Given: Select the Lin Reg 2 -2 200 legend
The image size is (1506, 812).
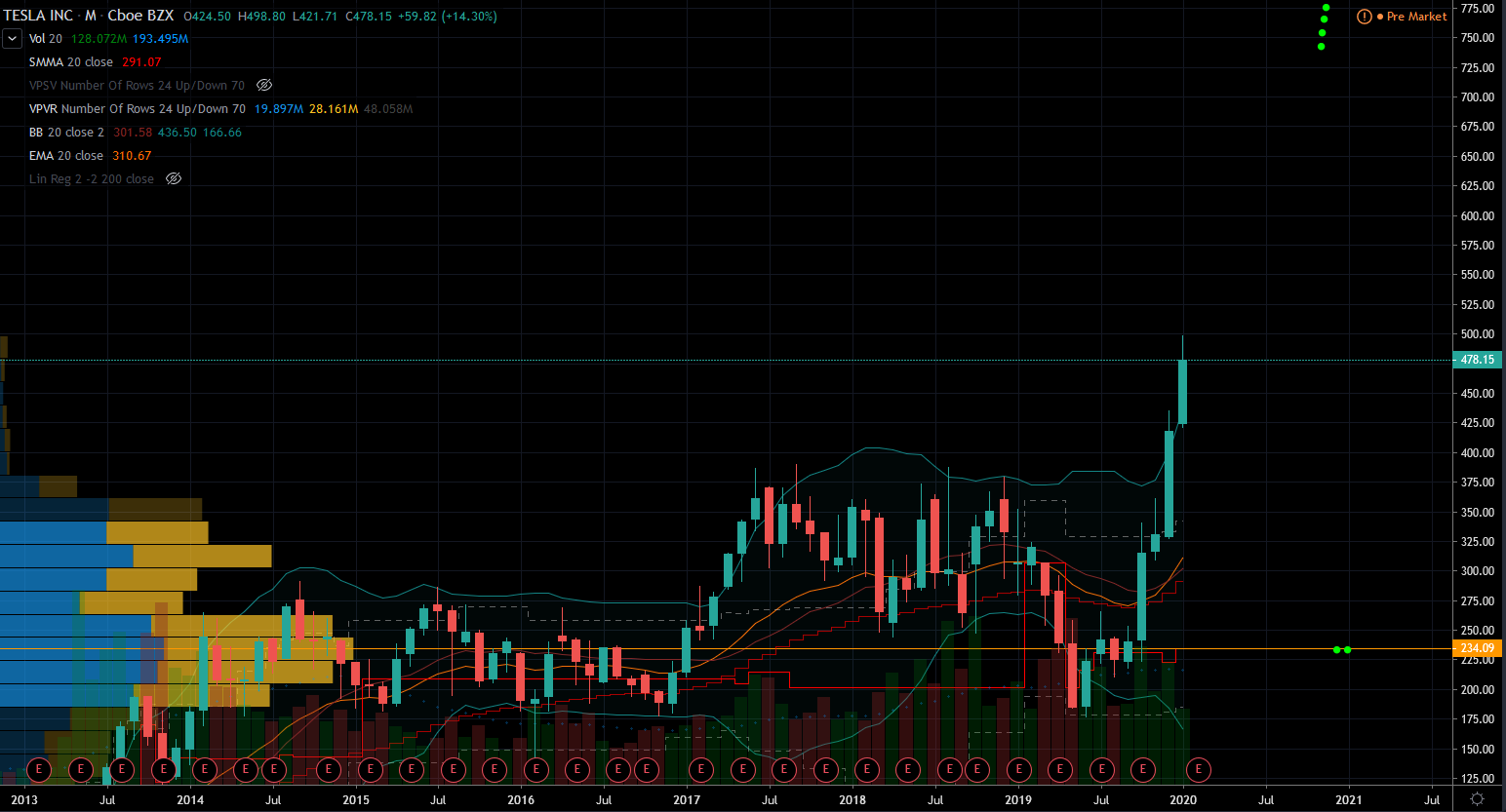Looking at the screenshot, I should (x=92, y=179).
